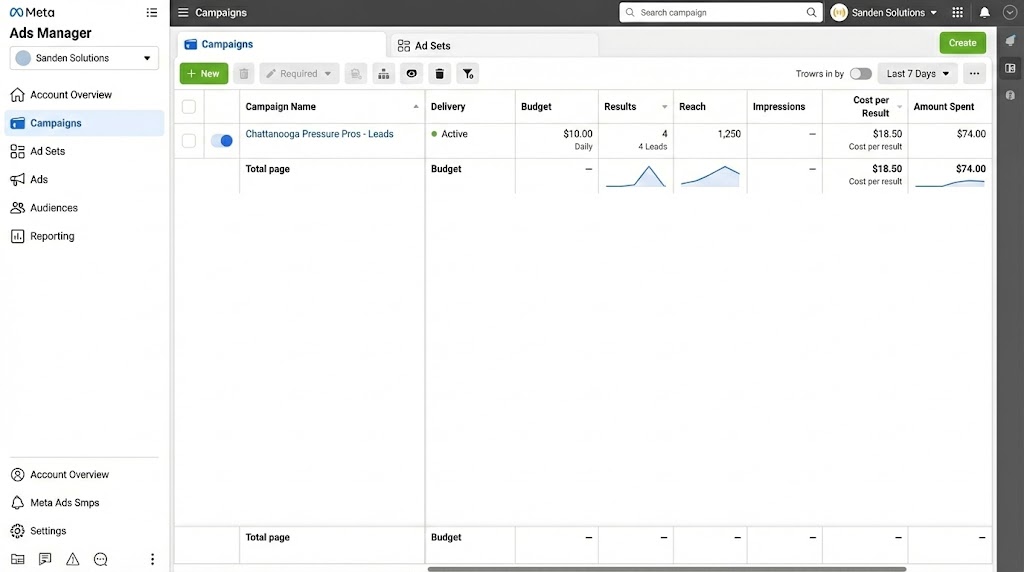Sort by Campaign Name arrow
The width and height of the screenshot is (1024, 572).
click(416, 106)
